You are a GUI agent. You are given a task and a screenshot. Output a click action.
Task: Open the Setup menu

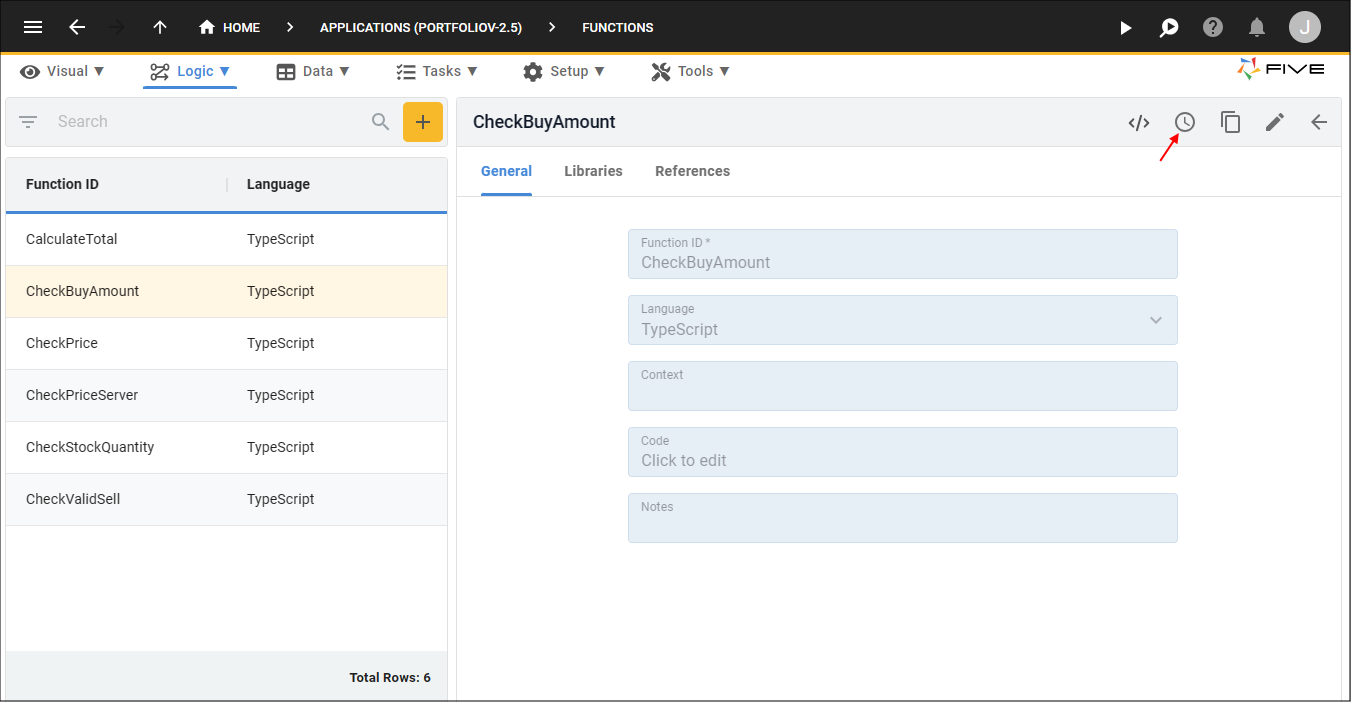coord(564,71)
